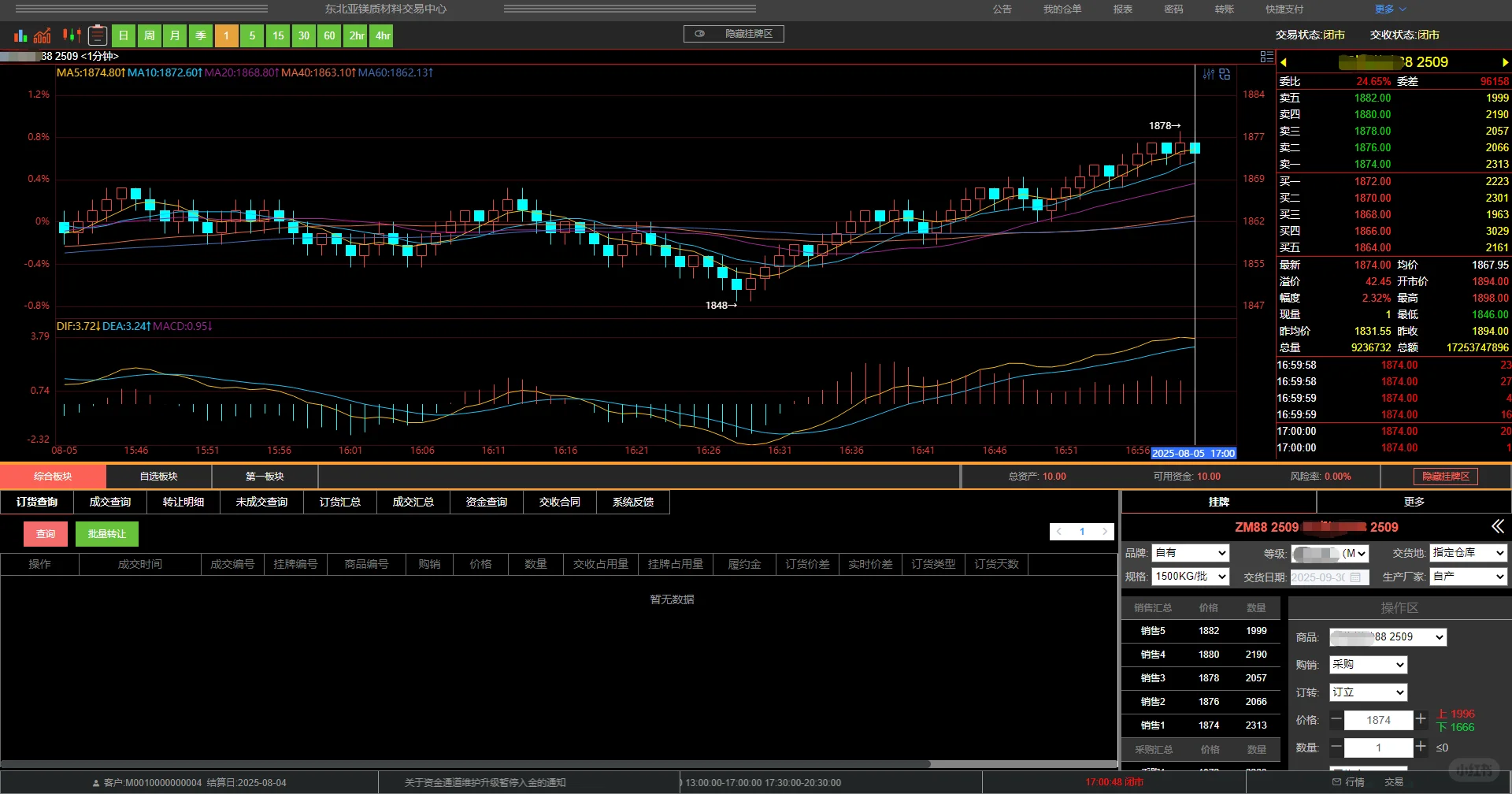Expand the 更多 menu in top bar

[x=1391, y=9]
